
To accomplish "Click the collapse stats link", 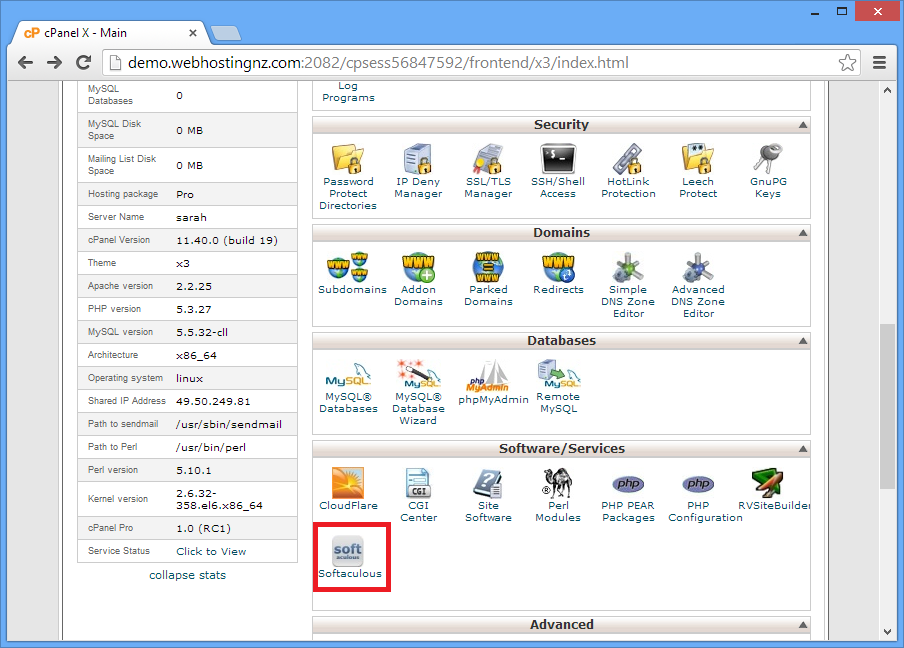I will pos(187,575).
